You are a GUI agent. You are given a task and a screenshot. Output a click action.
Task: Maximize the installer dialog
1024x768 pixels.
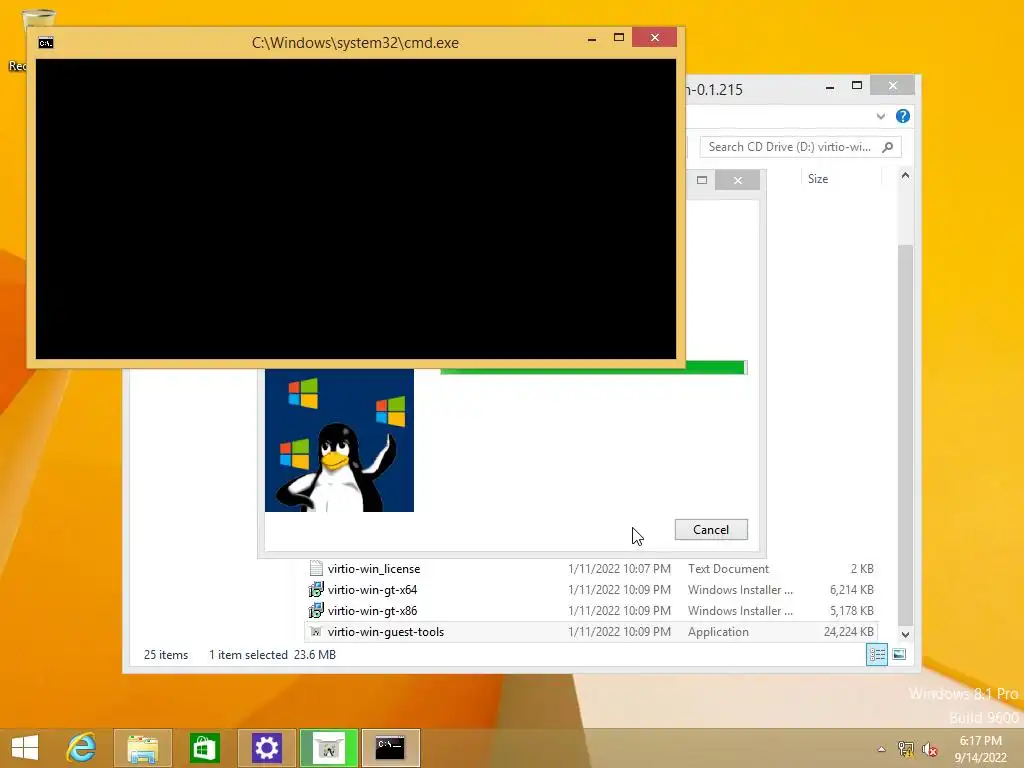click(702, 180)
